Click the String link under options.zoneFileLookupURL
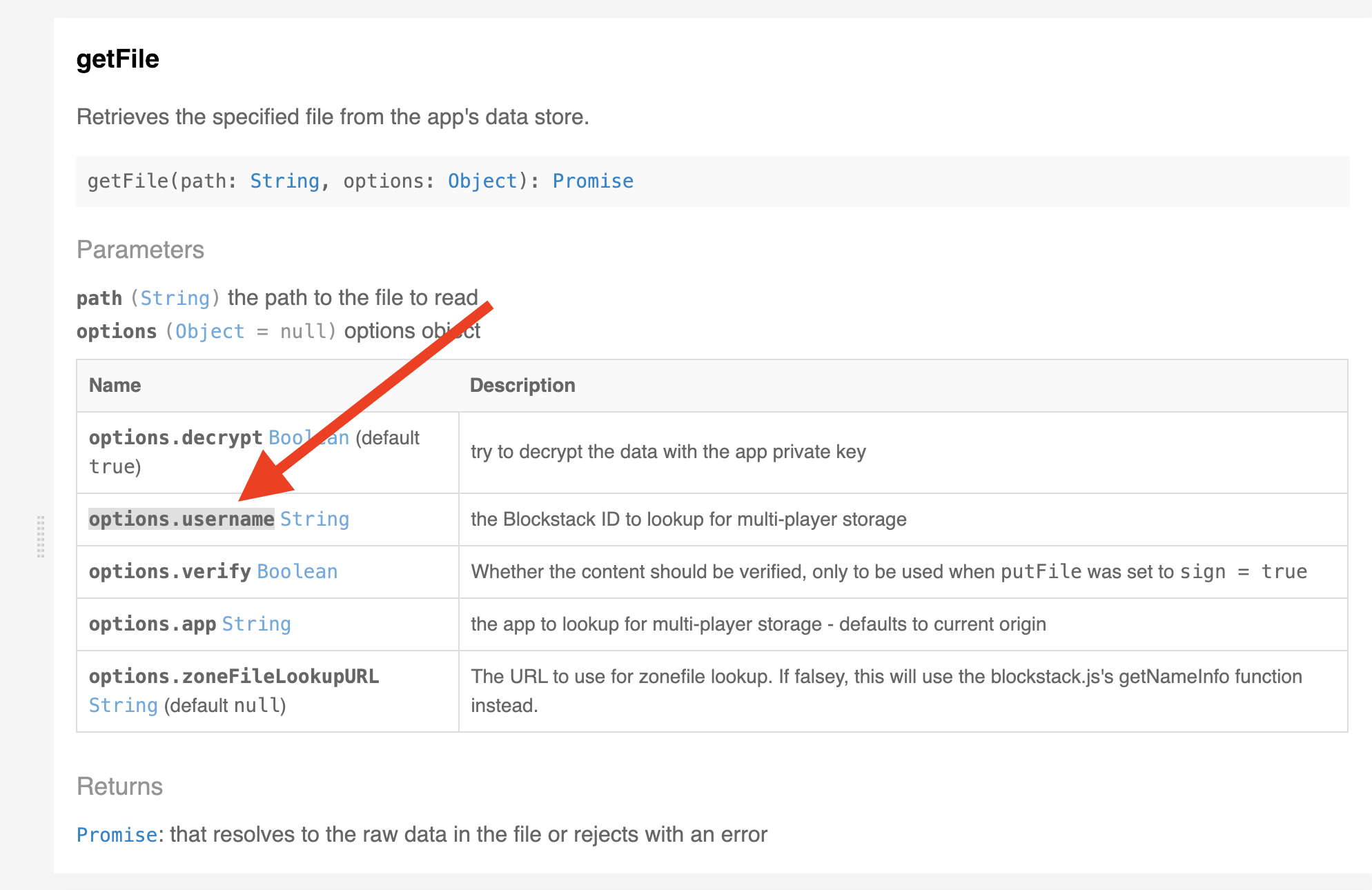The width and height of the screenshot is (1372, 890). pos(123,705)
